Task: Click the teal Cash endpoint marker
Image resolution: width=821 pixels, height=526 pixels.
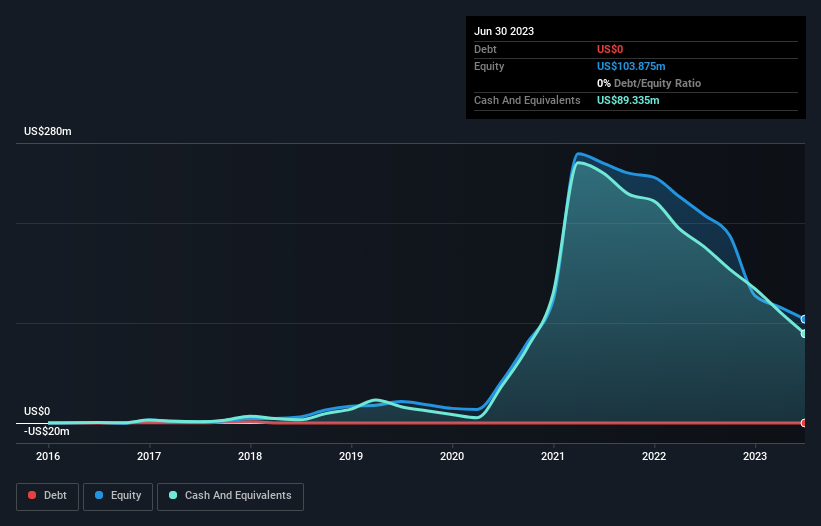Action: 804,333
